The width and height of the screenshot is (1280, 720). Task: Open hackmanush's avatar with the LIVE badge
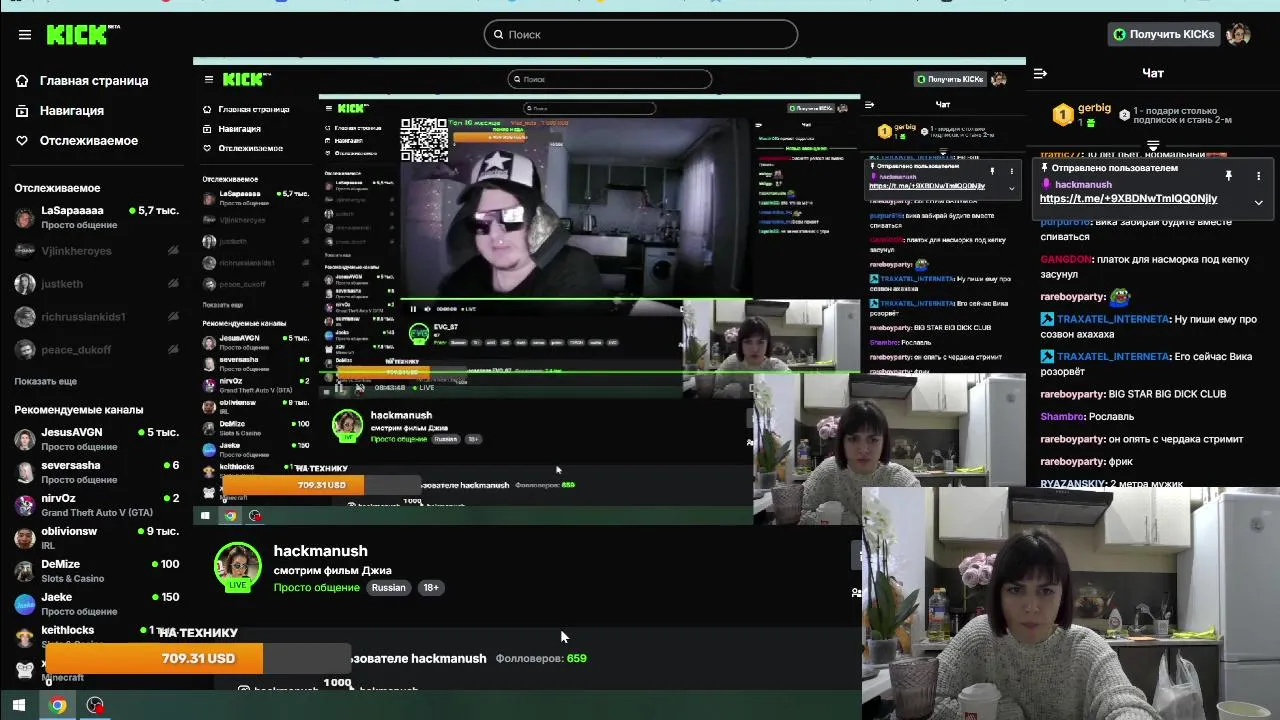click(238, 567)
